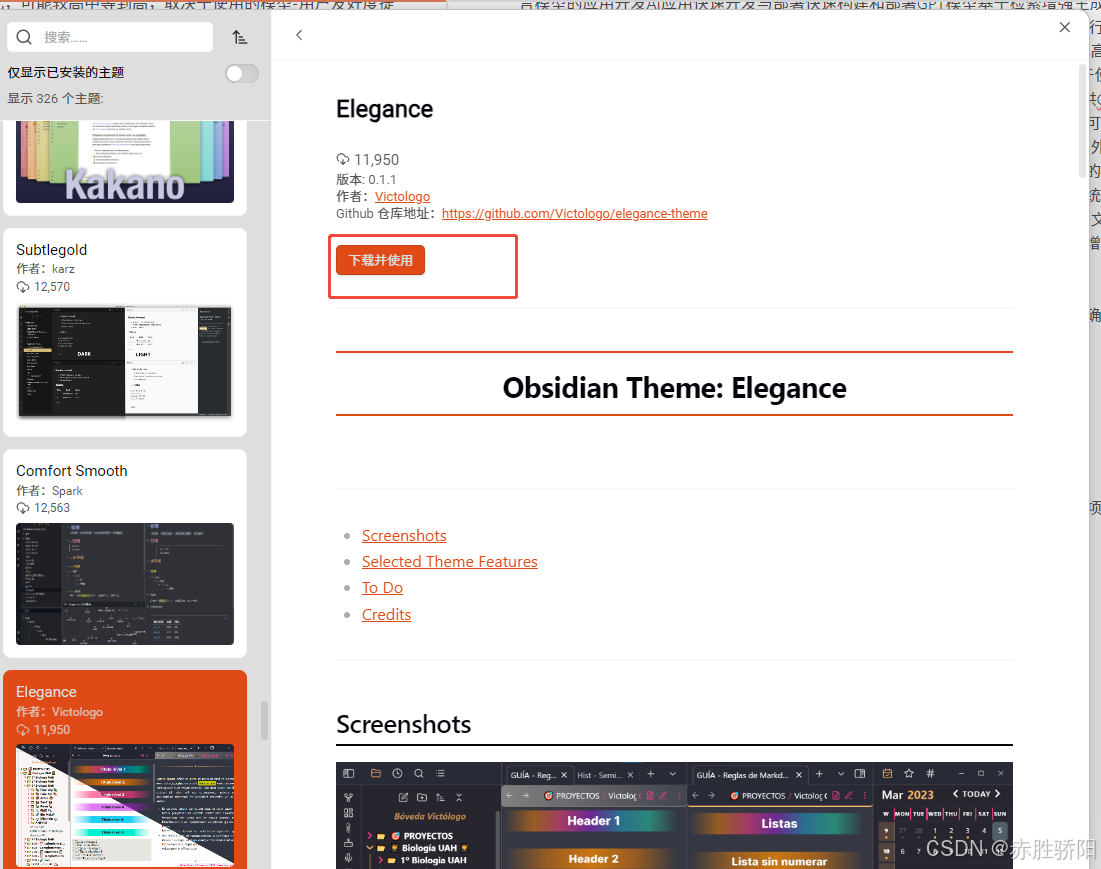Viewport: 1101px width, 869px height.
Task: Open the Selected Theme Features link
Action: coord(449,562)
